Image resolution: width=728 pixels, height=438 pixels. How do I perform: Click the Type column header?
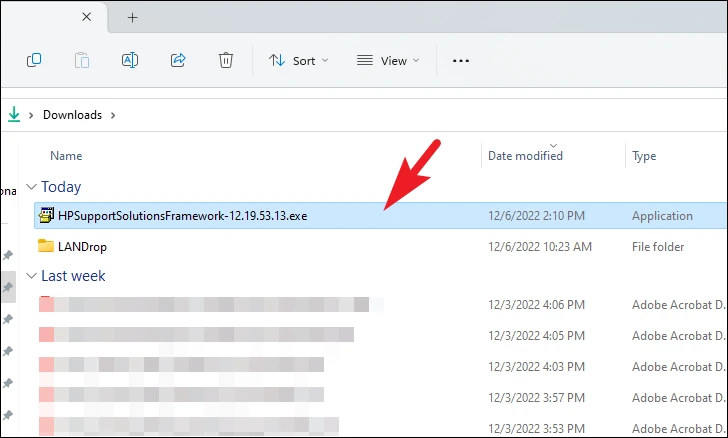(x=644, y=156)
